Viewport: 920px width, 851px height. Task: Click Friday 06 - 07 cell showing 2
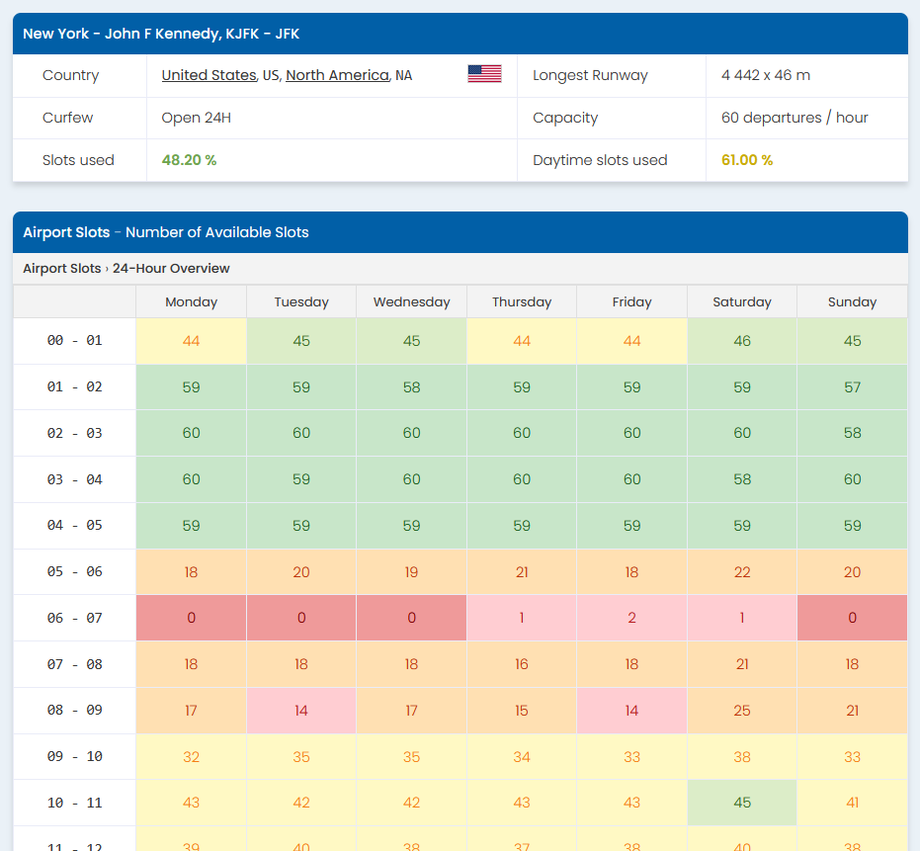(631, 618)
